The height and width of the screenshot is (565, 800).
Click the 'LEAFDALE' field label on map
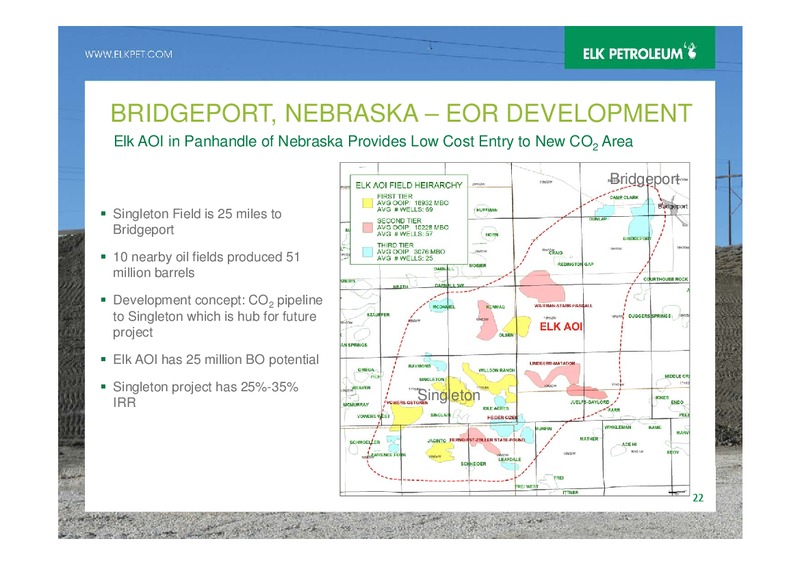point(510,459)
